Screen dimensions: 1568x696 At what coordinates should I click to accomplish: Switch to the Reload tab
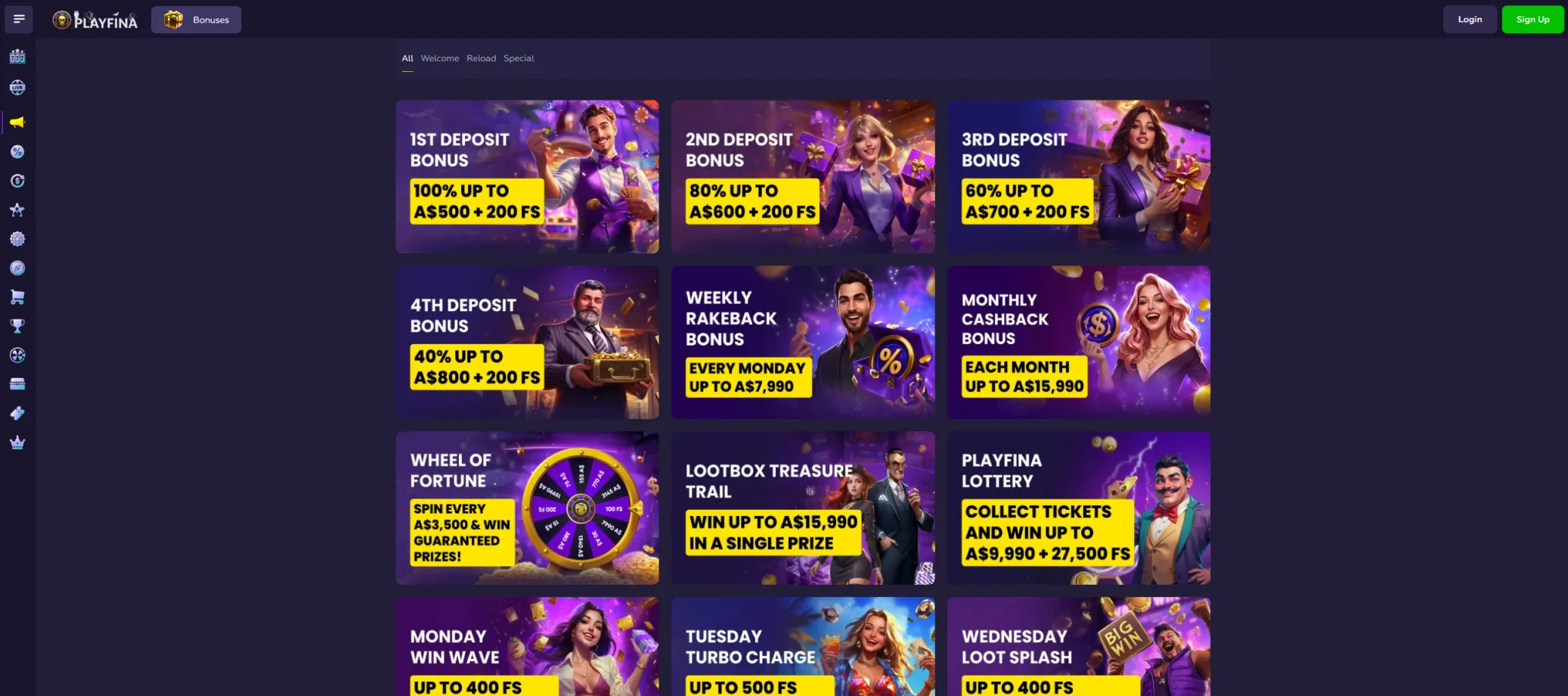pos(481,58)
